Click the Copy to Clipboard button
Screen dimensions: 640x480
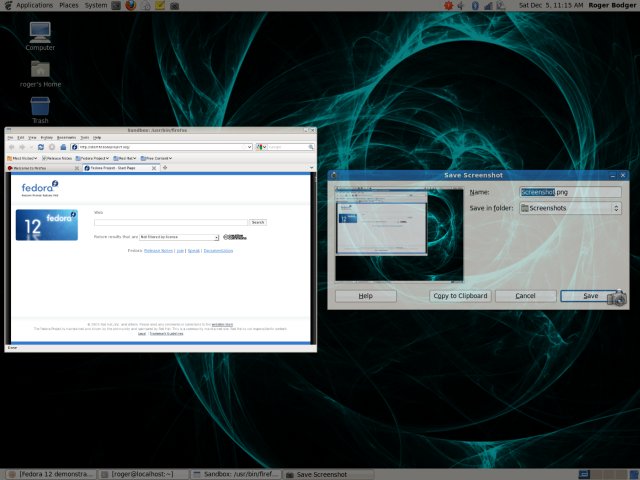tap(459, 296)
